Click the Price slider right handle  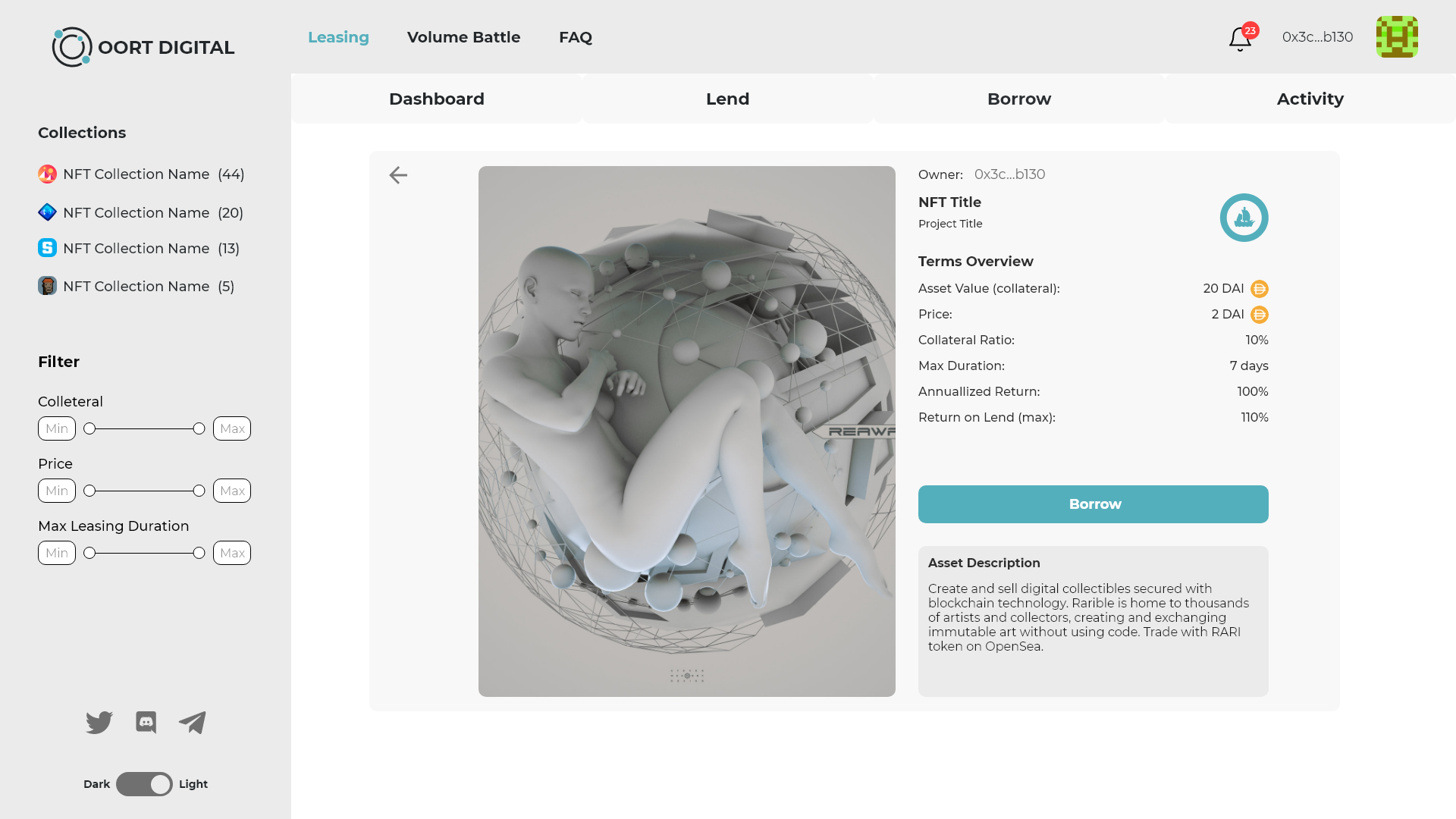(199, 491)
